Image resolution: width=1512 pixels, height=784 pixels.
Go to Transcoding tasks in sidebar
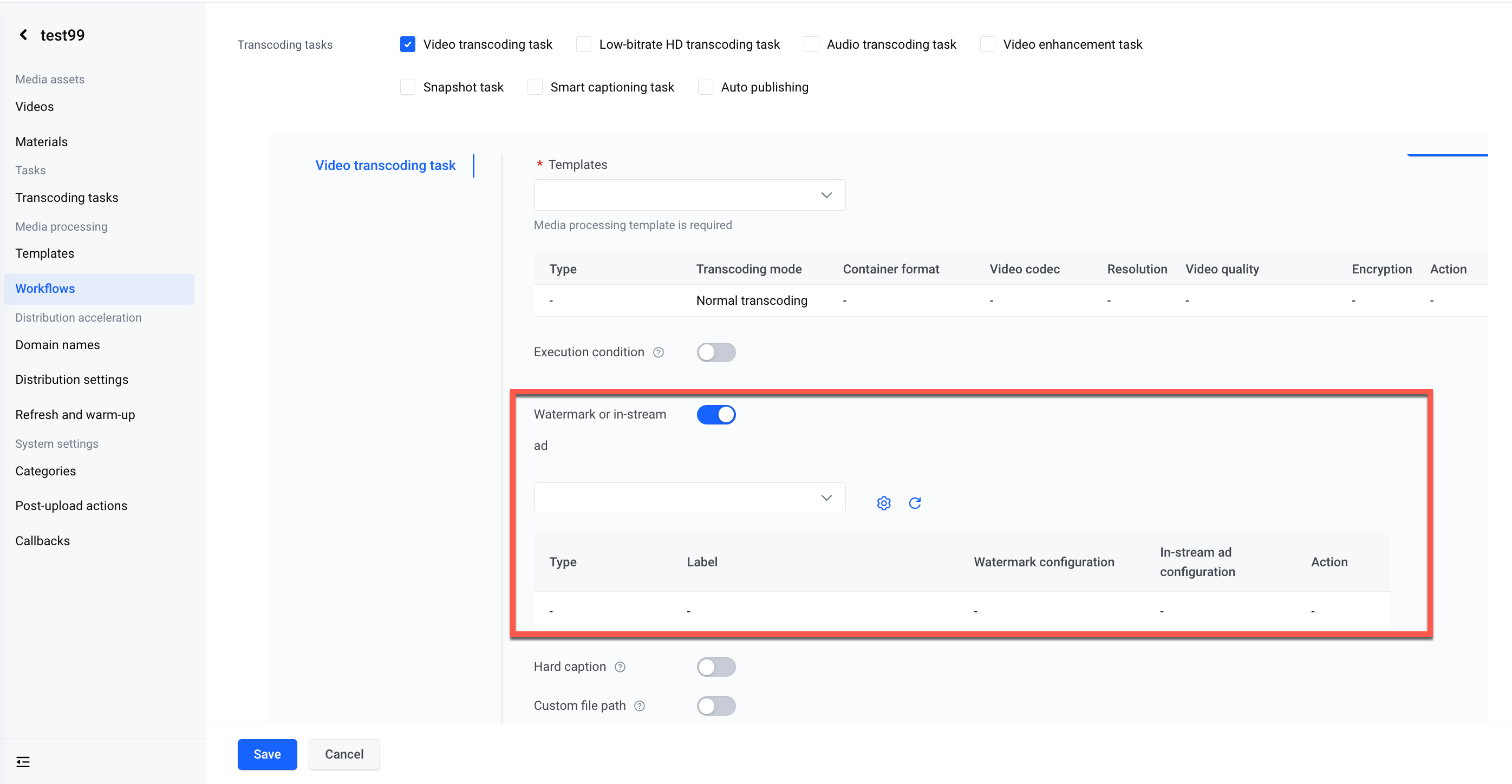[x=67, y=198]
